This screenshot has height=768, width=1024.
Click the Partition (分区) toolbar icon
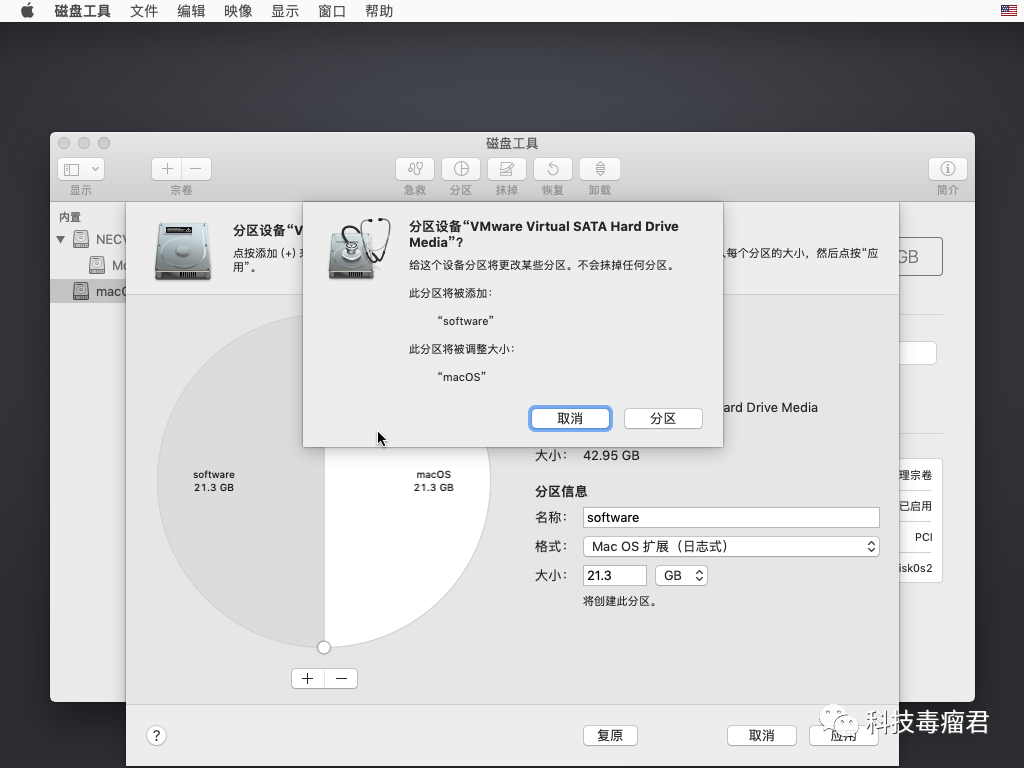click(x=461, y=169)
